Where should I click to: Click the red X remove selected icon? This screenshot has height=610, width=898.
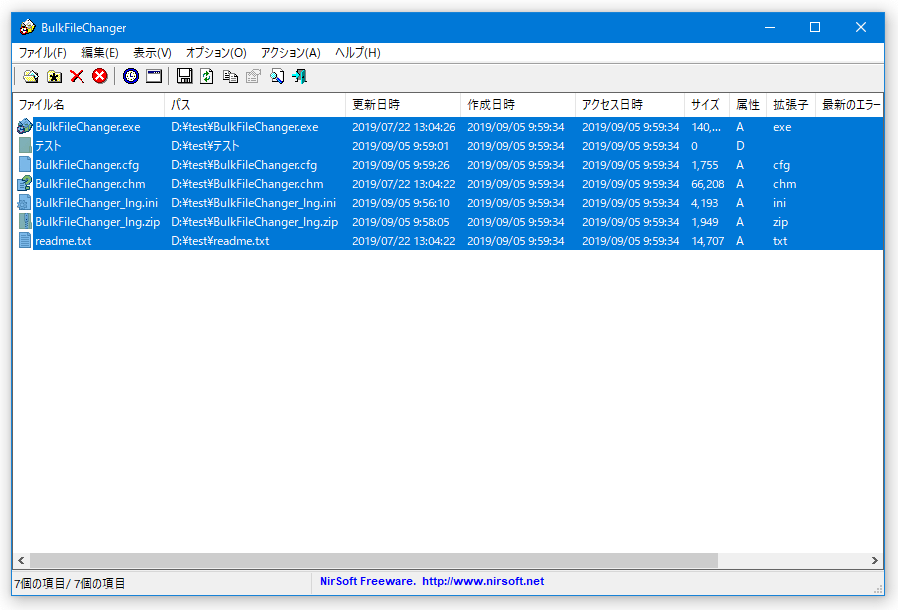77,76
